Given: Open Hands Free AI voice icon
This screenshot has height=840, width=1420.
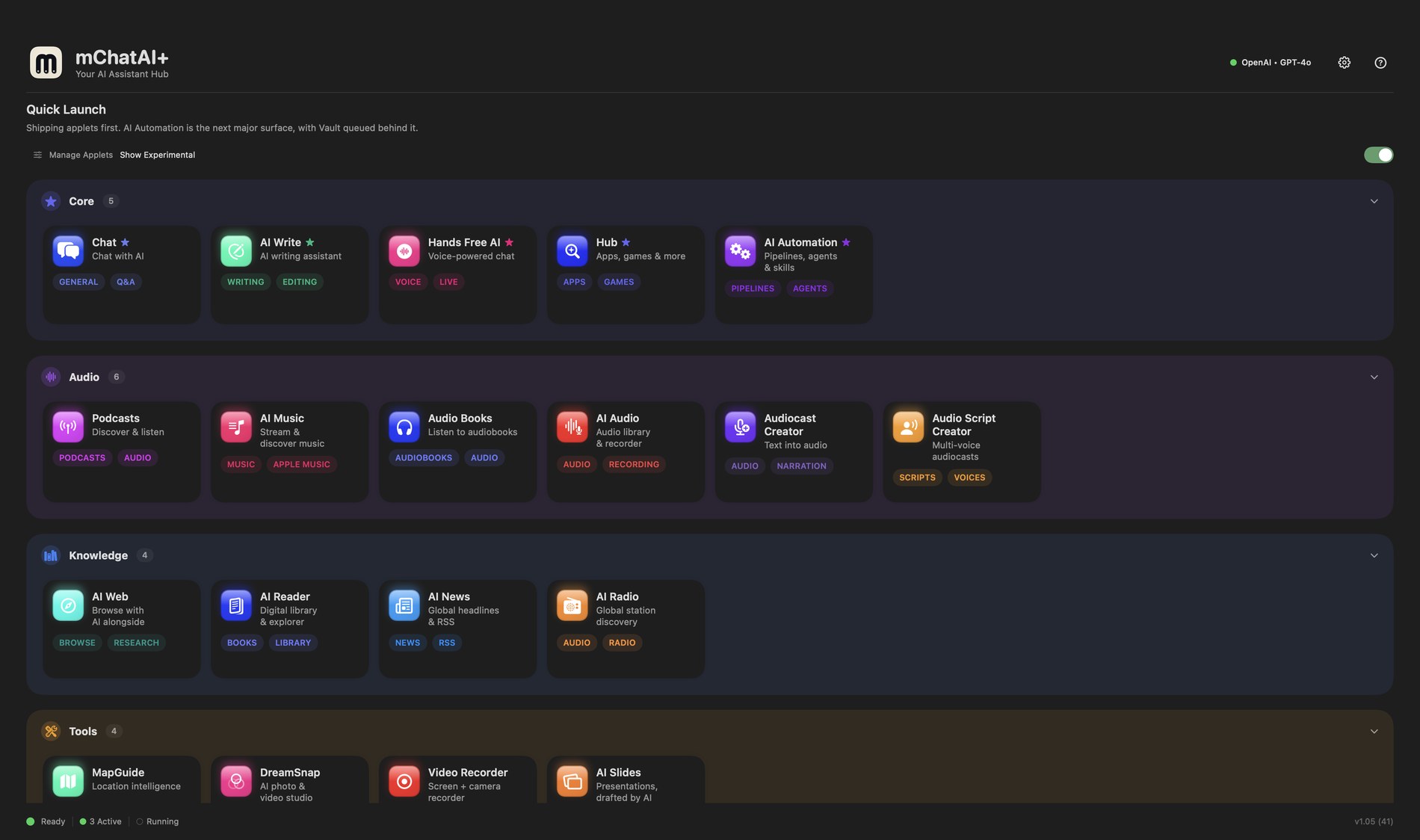Looking at the screenshot, I should click(404, 250).
